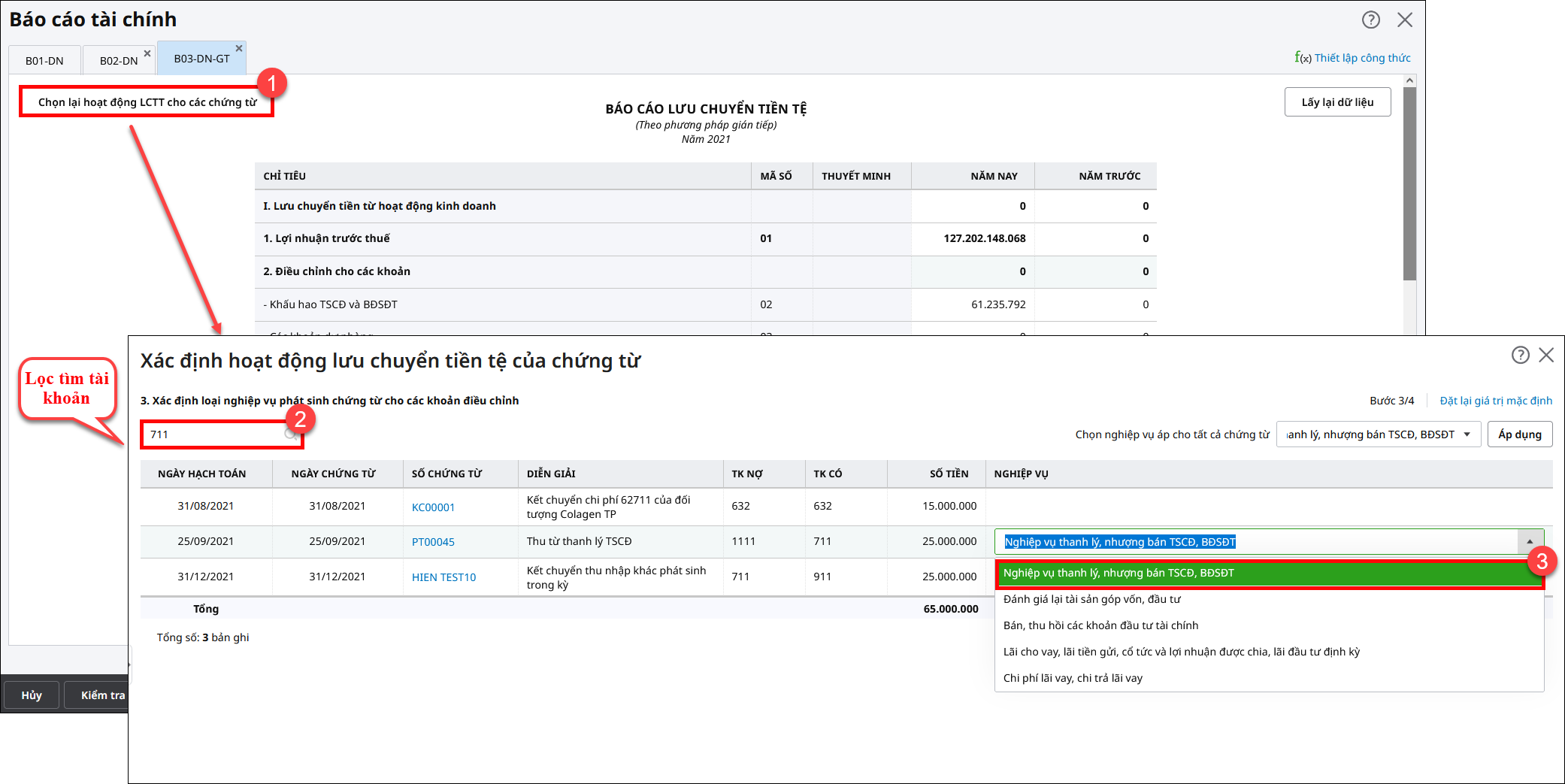
Task: Click help icon in Báo cáo tài chính header
Action: tap(1370, 20)
